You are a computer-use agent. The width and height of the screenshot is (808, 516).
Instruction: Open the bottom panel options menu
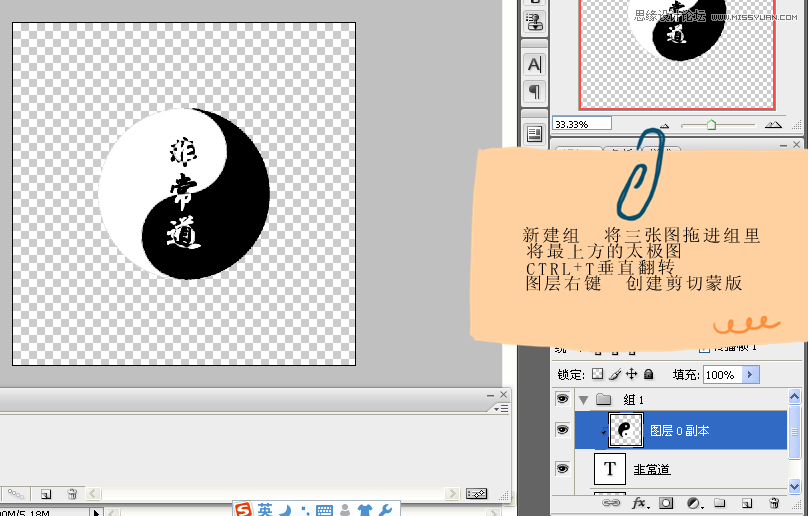point(496,408)
